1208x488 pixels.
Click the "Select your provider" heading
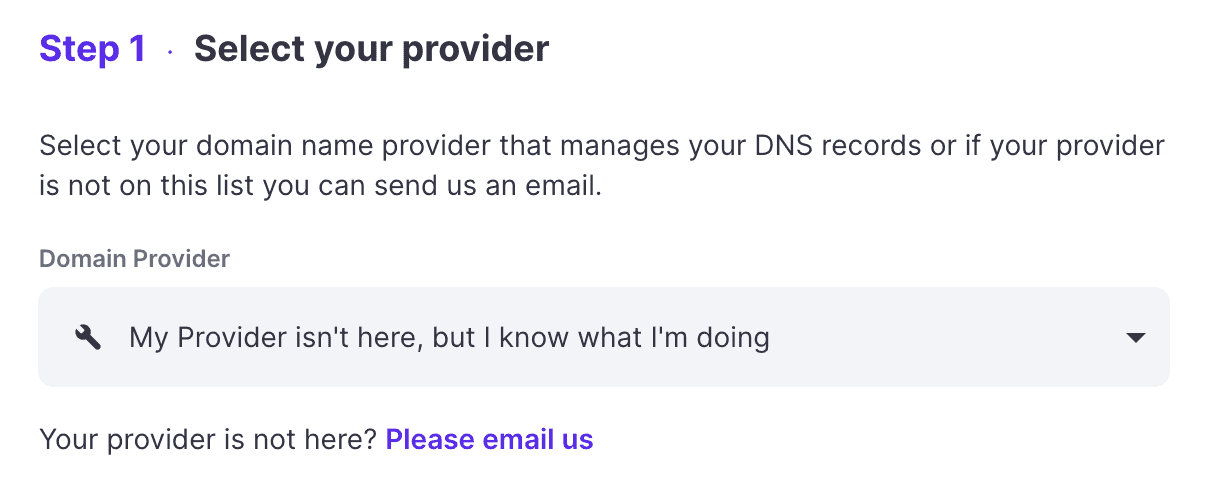pyautogui.click(x=371, y=48)
